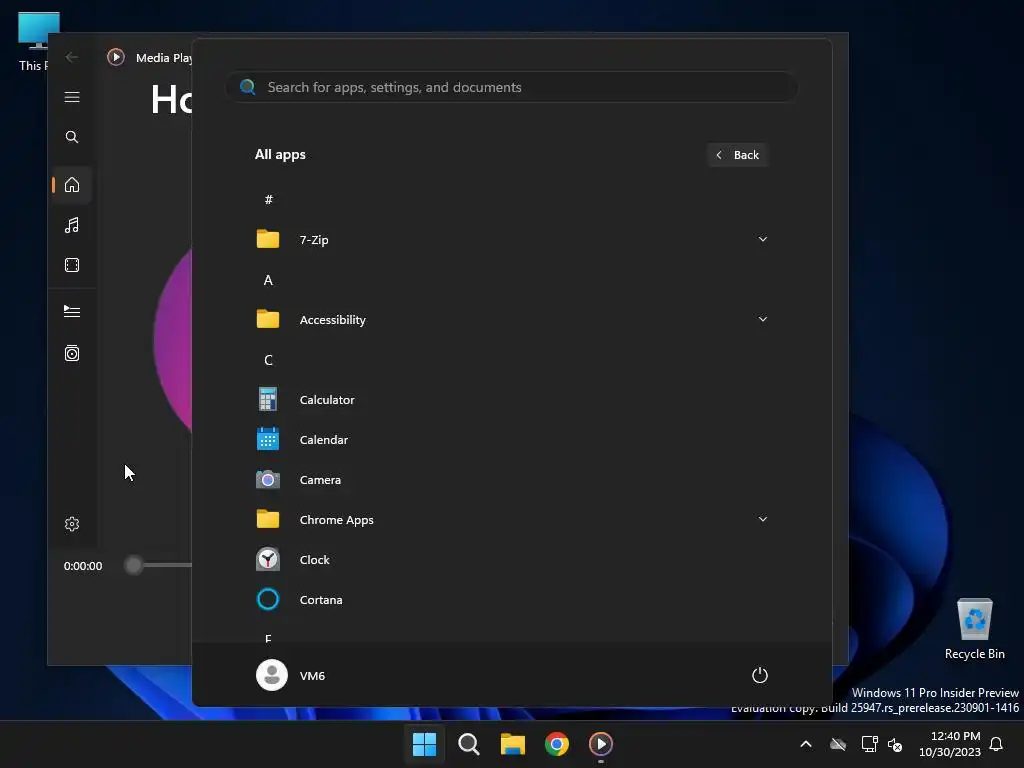This screenshot has width=1024, height=768.
Task: Open Playlists in Media Player sidebar
Action: [x=72, y=353]
